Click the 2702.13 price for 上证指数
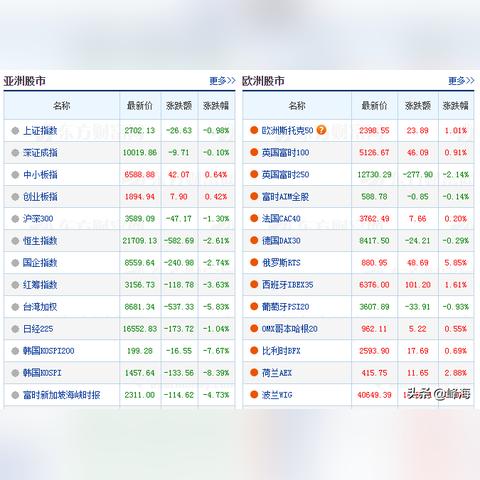Screen dimensions: 480x480 tap(140, 131)
